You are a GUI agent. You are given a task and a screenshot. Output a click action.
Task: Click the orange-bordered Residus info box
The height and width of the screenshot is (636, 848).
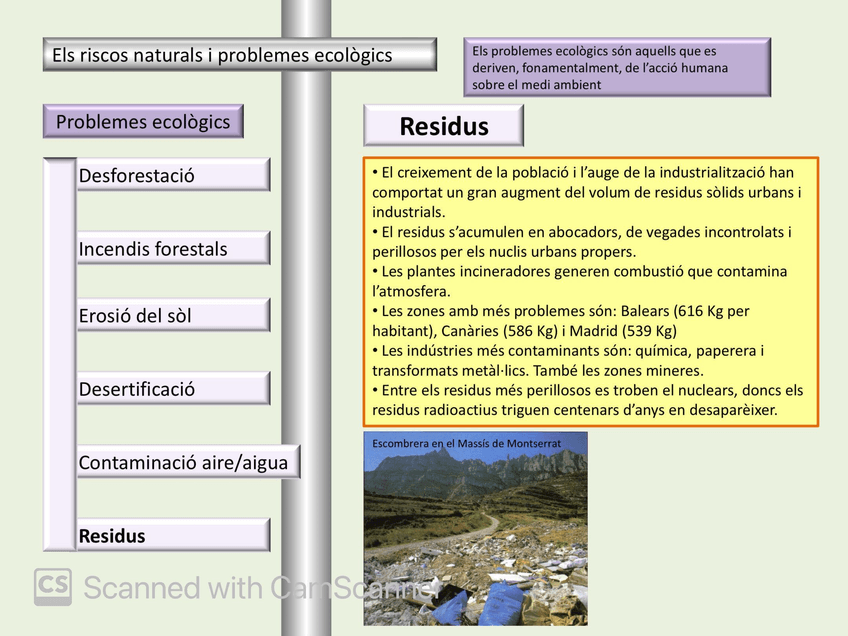[592, 290]
